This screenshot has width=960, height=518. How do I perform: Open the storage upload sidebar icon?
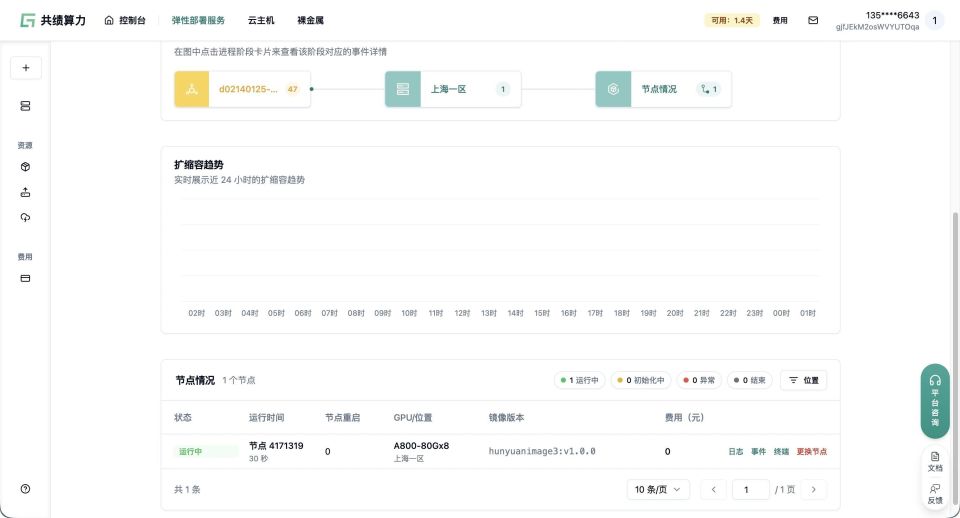(25, 192)
